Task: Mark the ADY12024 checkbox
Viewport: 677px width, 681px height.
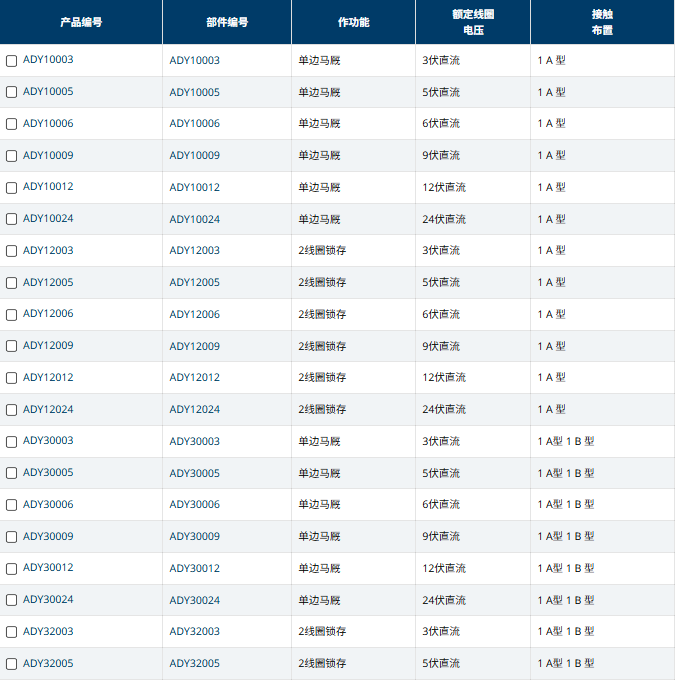Action: (x=12, y=410)
